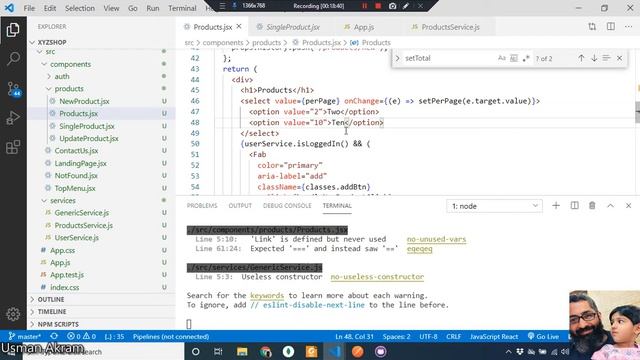Open the Run and Debug view
The height and width of the screenshot is (360, 640).
[13, 118]
